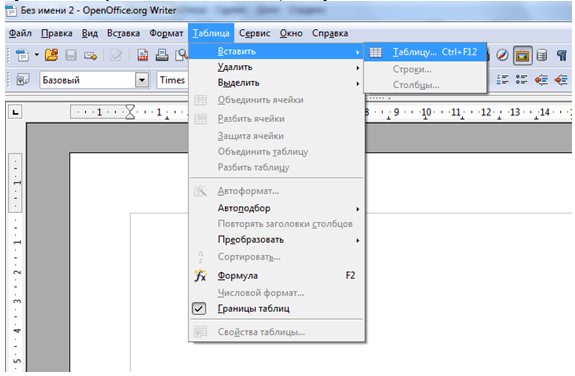The image size is (575, 376).
Task: Toggle nonprinting characters pilcrow icon
Action: [x=561, y=56]
